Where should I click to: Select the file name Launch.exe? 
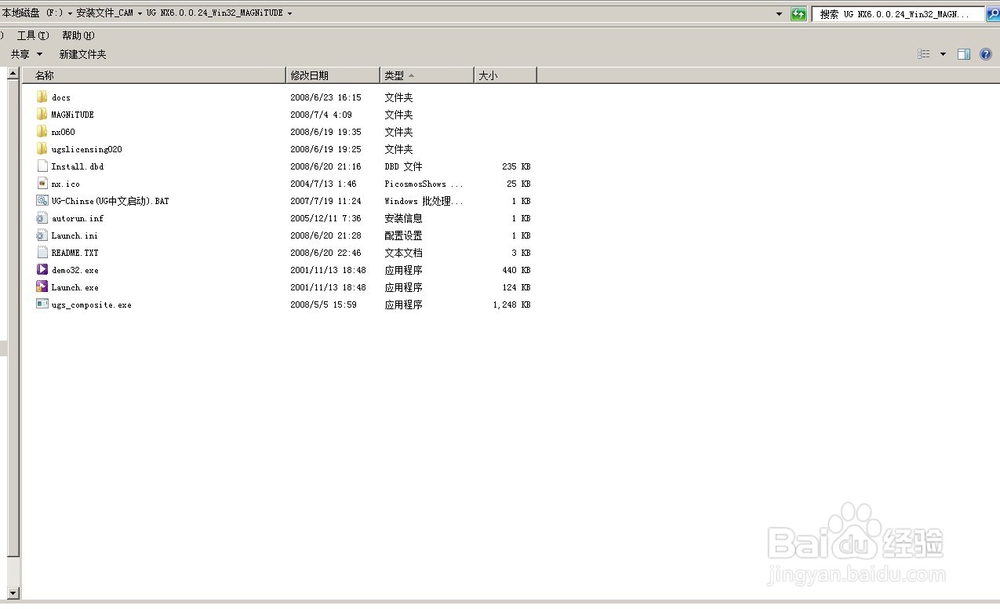pyautogui.click(x=75, y=288)
